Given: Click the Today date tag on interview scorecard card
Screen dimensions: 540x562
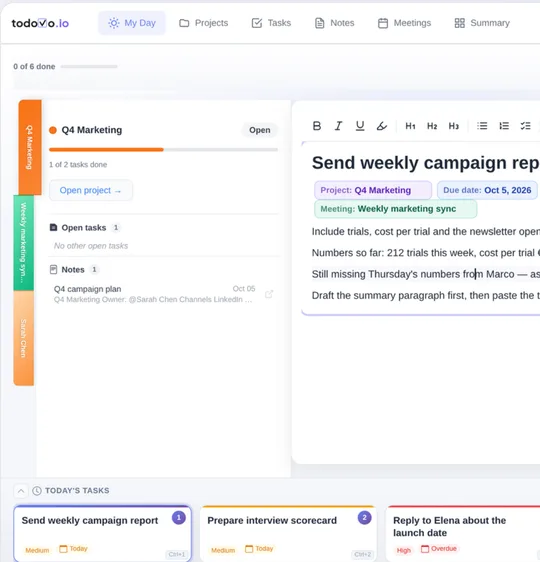Looking at the screenshot, I should pyautogui.click(x=259, y=549).
